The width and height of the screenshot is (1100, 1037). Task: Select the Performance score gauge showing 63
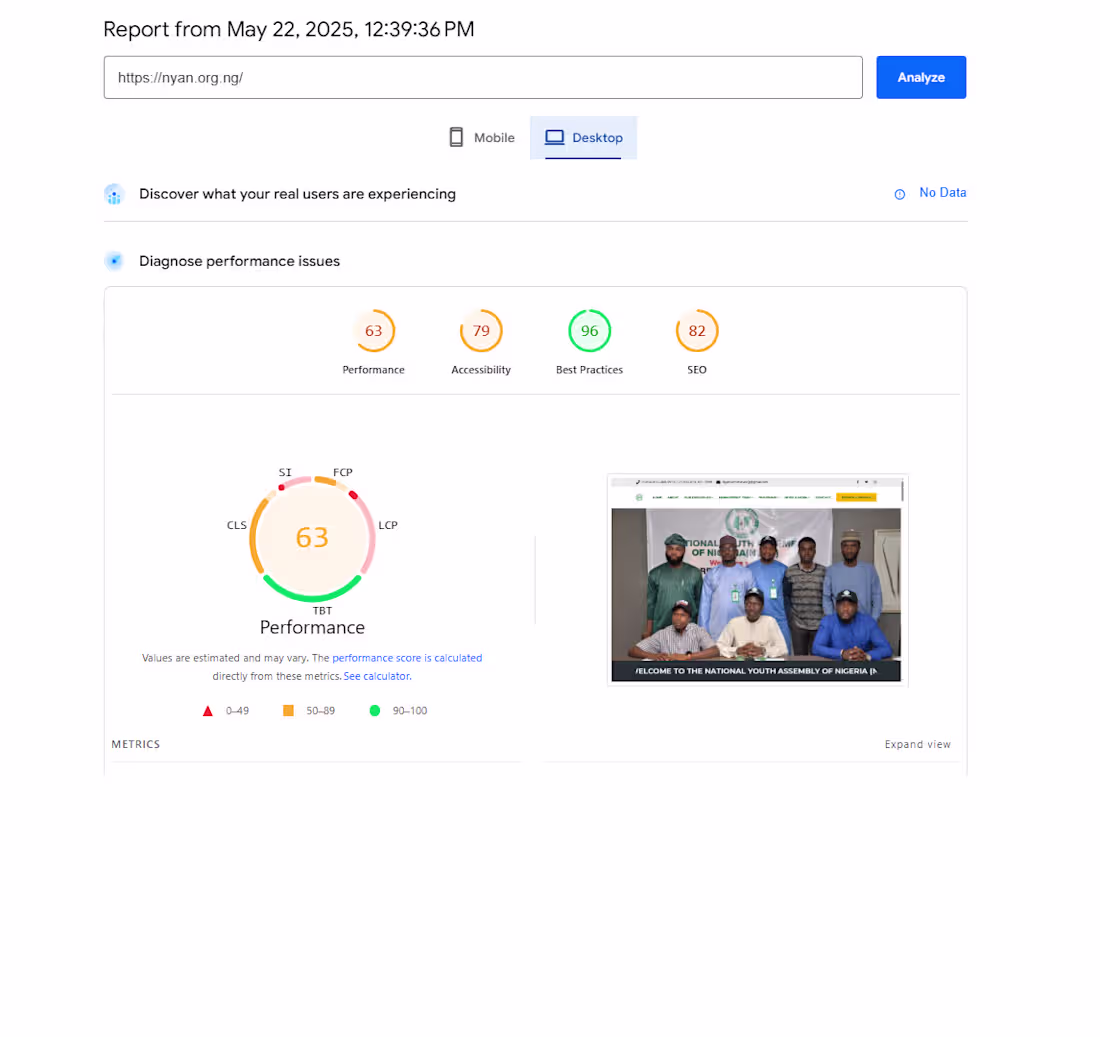click(374, 330)
